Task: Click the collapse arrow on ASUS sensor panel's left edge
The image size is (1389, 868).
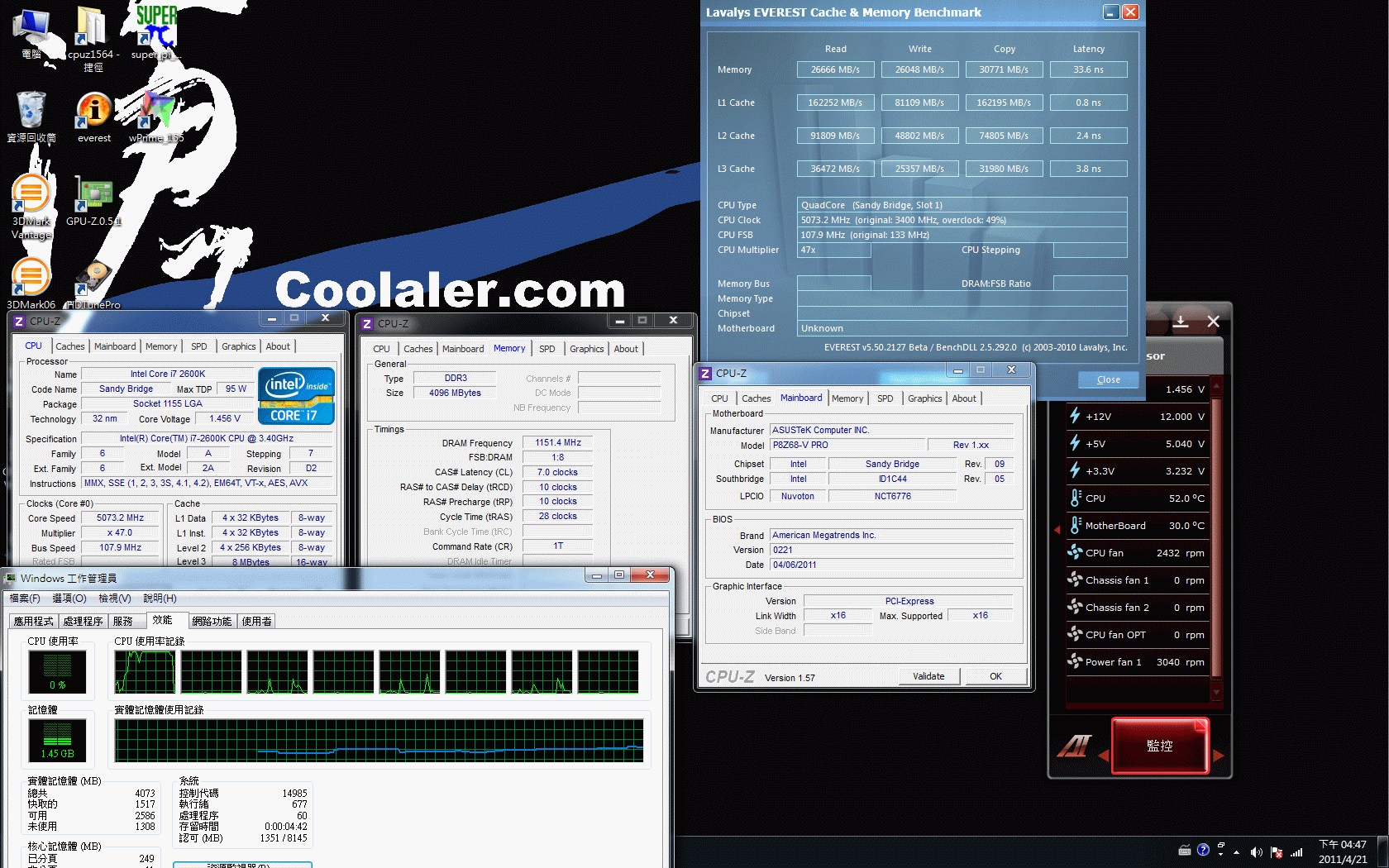Action: tap(1057, 530)
